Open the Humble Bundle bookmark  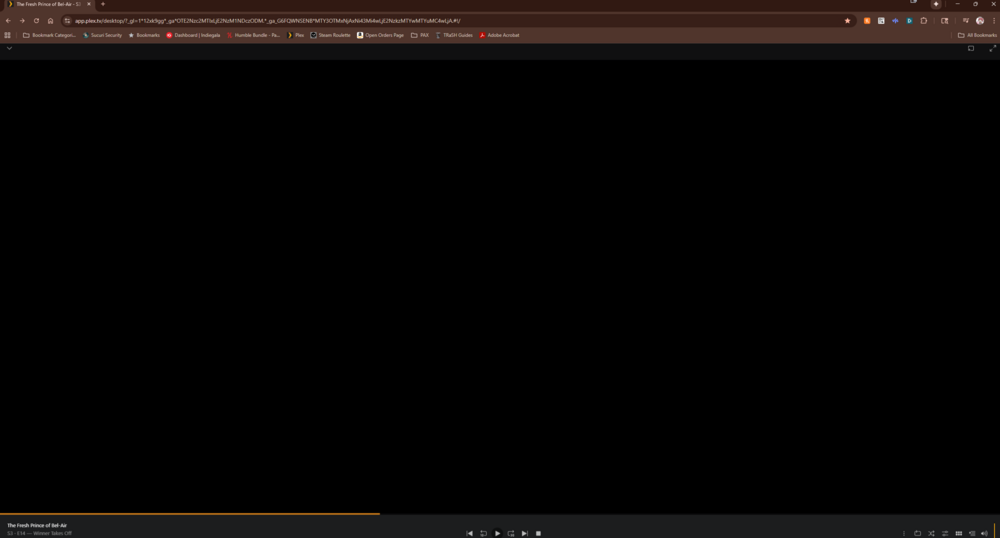coord(253,35)
